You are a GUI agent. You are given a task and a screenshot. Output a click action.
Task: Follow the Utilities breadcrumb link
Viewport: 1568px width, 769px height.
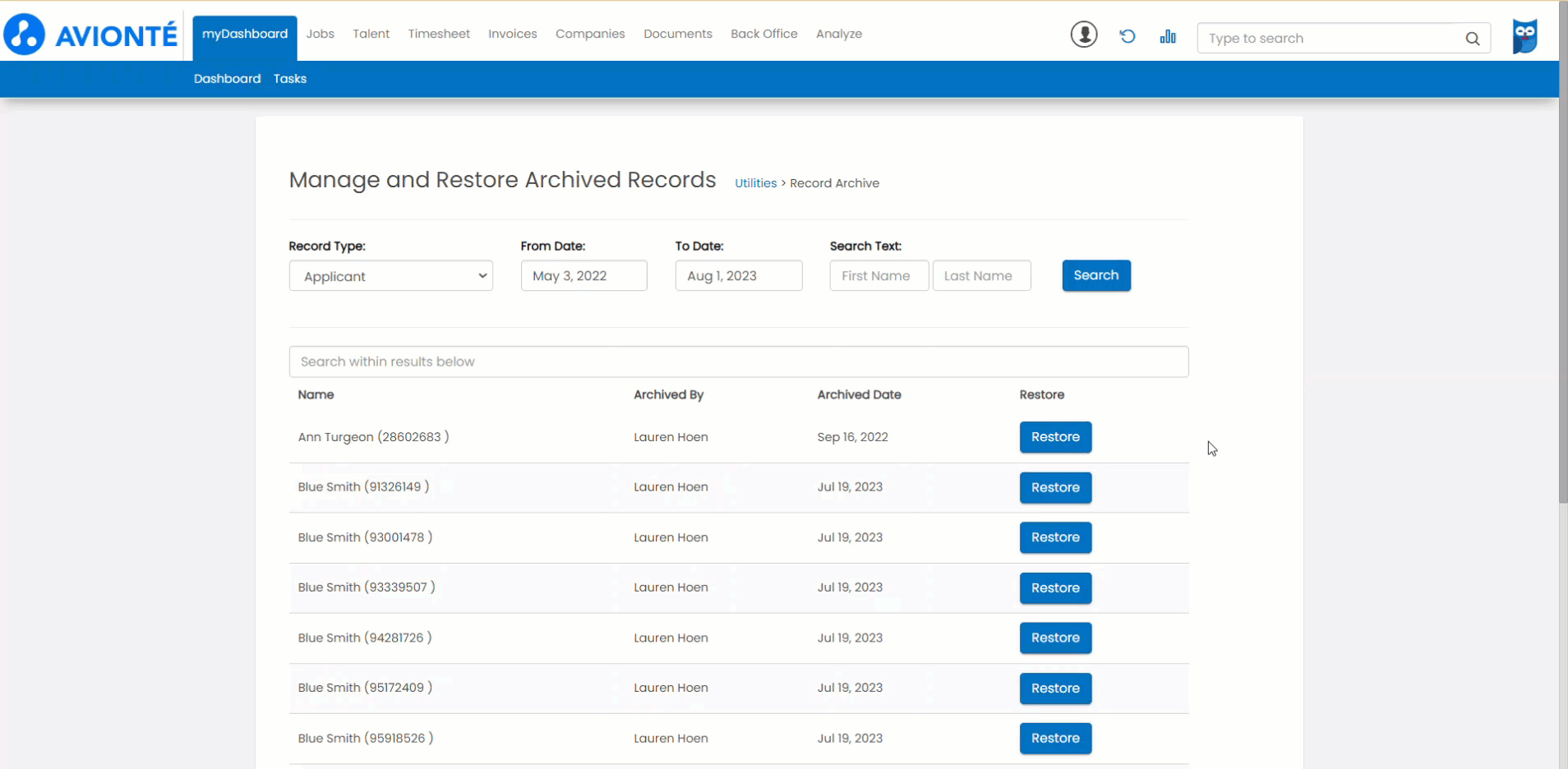point(755,183)
